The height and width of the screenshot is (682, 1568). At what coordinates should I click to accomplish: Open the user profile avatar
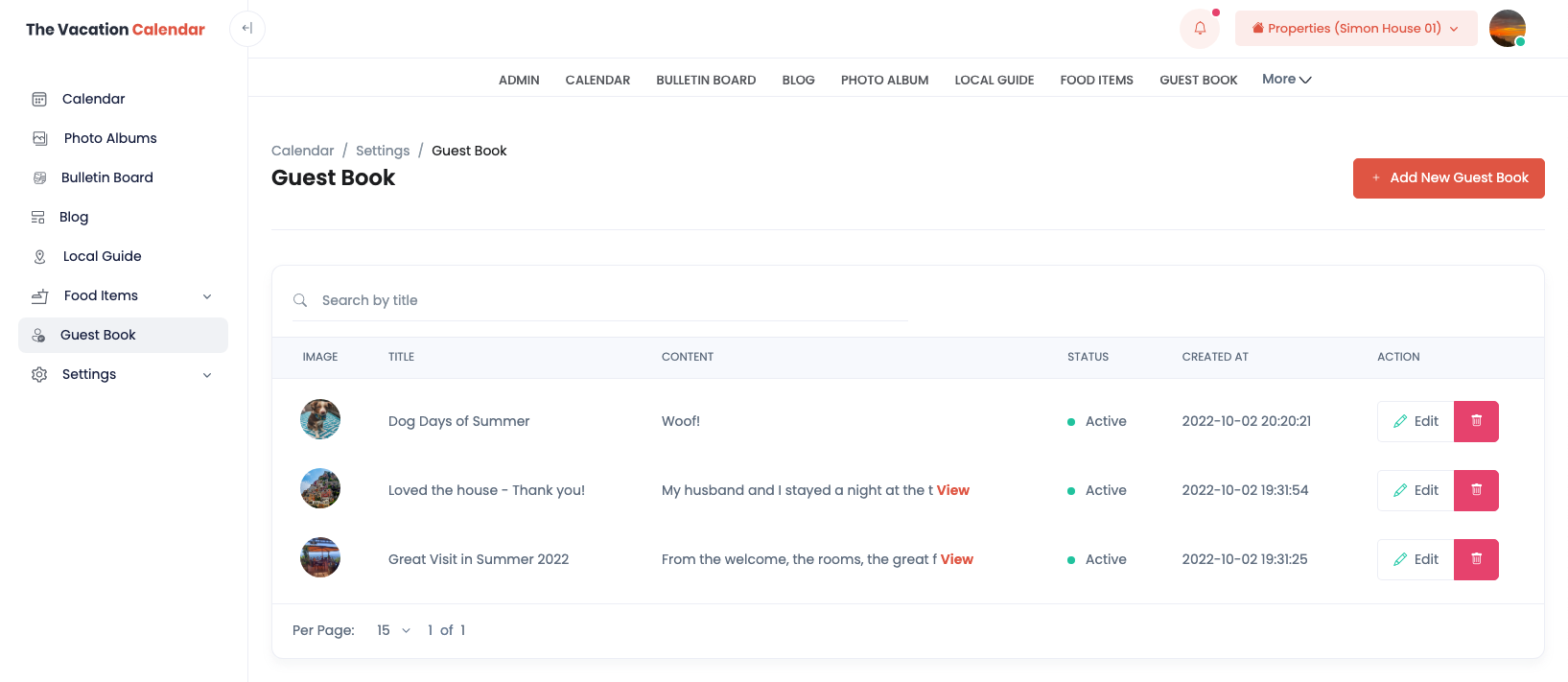[x=1507, y=29]
